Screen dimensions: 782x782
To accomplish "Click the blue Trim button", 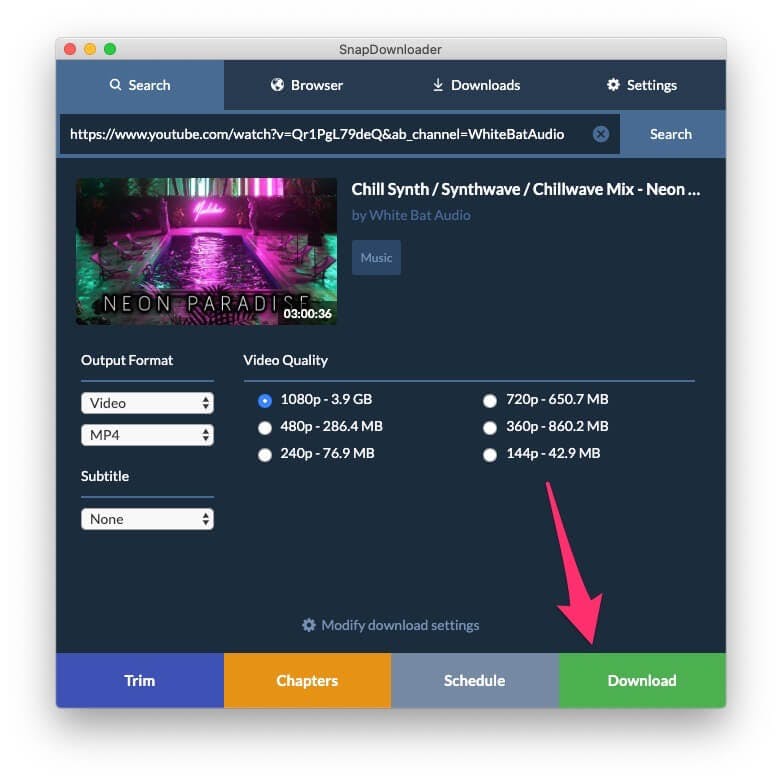I will (140, 680).
